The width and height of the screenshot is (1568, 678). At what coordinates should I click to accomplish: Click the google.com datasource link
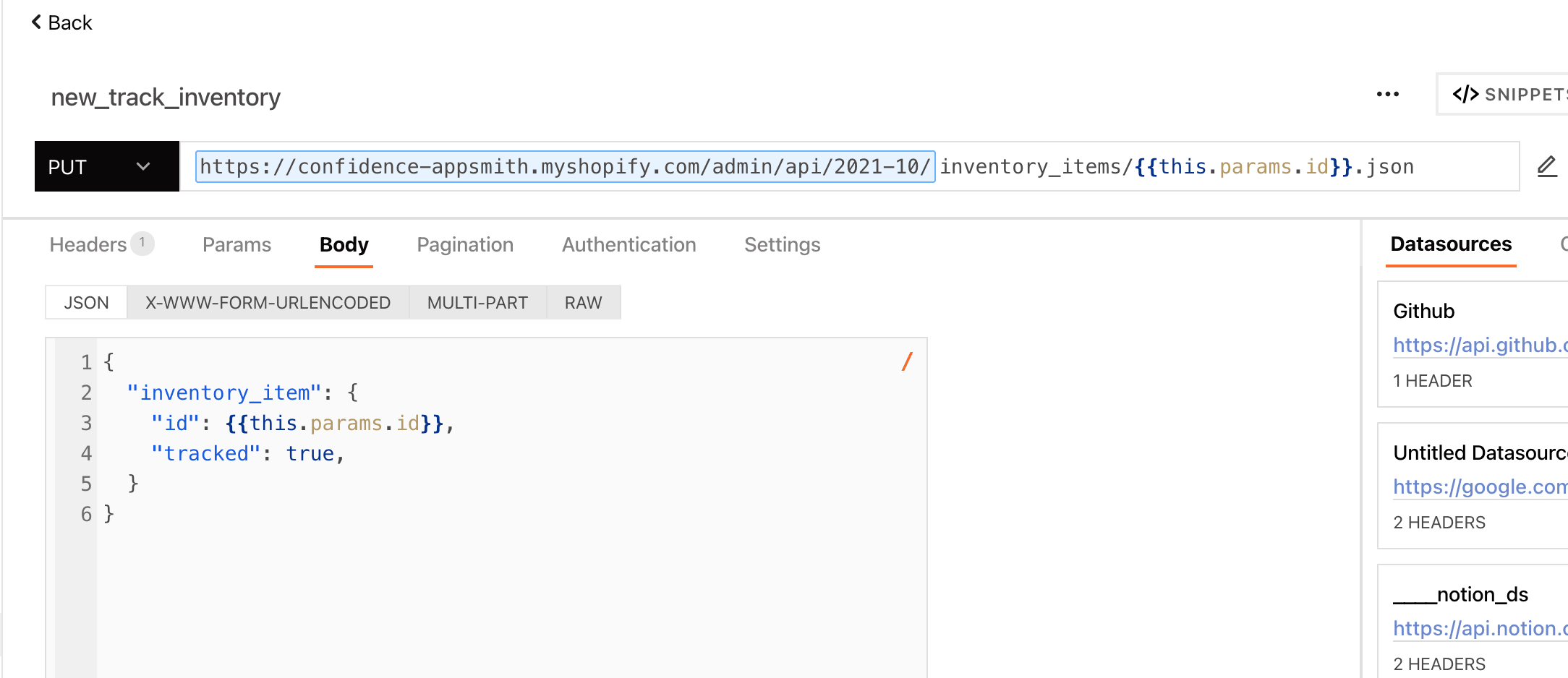pyautogui.click(x=1478, y=487)
